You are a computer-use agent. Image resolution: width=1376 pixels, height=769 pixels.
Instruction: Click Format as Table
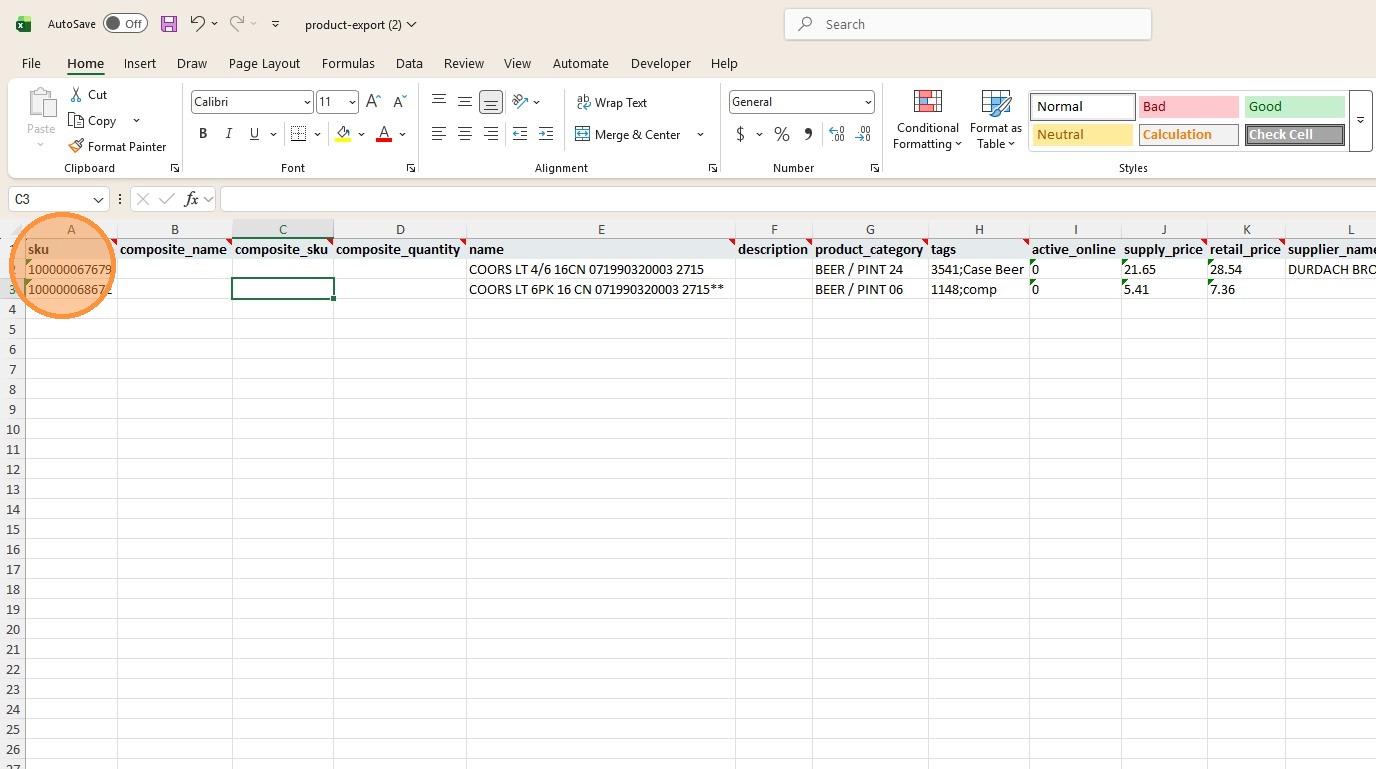click(x=996, y=120)
